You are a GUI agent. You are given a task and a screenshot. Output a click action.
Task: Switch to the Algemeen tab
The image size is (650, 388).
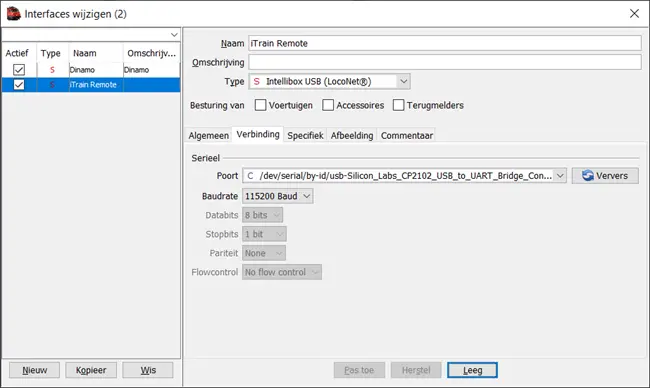pyautogui.click(x=209, y=136)
